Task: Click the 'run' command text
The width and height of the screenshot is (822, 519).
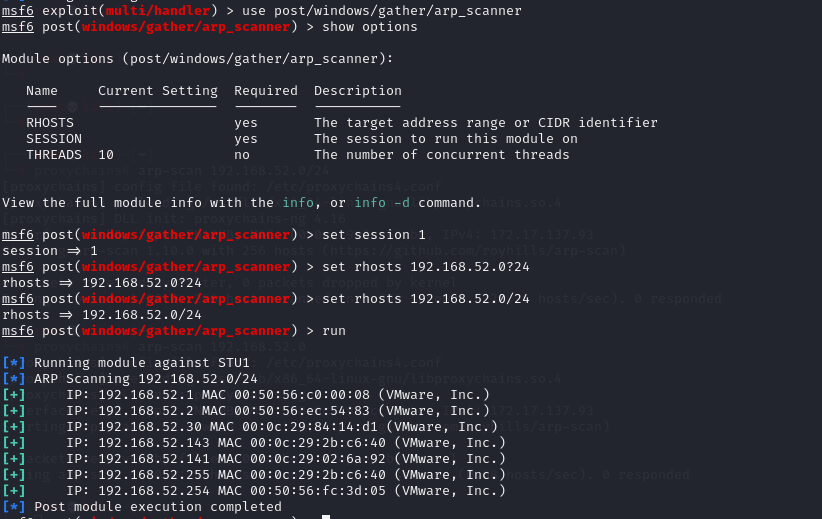Action: tap(334, 331)
